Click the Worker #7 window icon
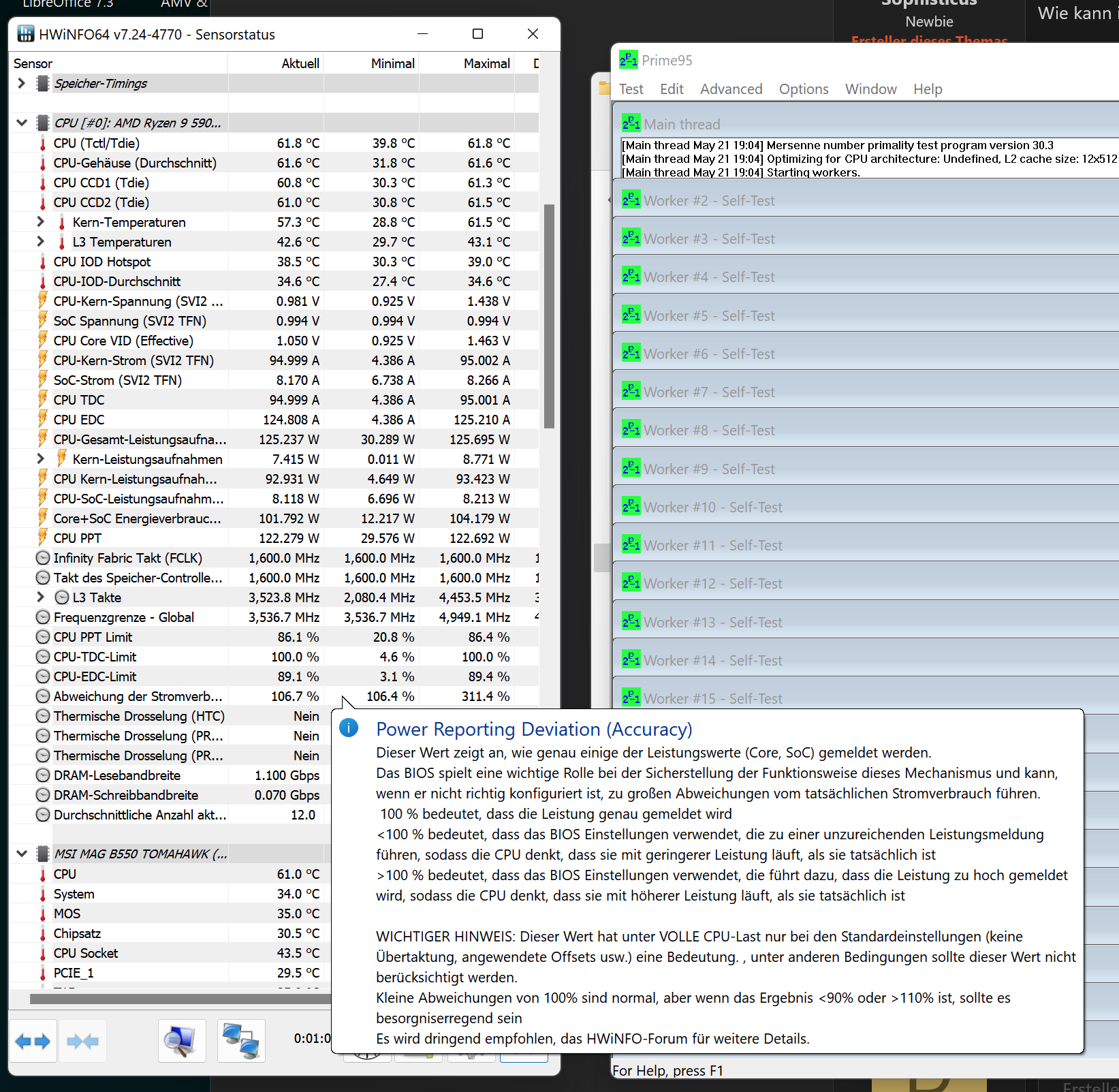 coord(631,392)
